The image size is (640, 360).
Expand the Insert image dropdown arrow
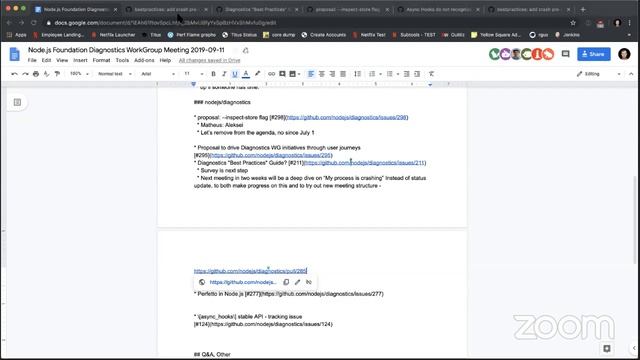299,74
